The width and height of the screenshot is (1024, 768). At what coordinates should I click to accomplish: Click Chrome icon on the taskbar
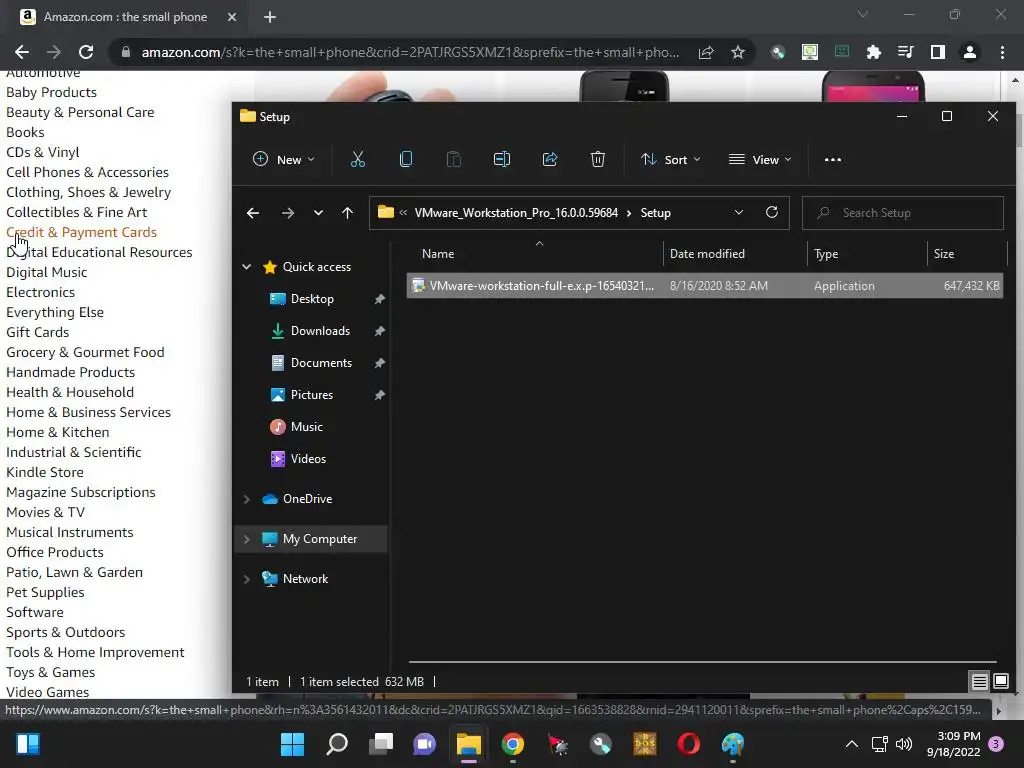(x=513, y=744)
